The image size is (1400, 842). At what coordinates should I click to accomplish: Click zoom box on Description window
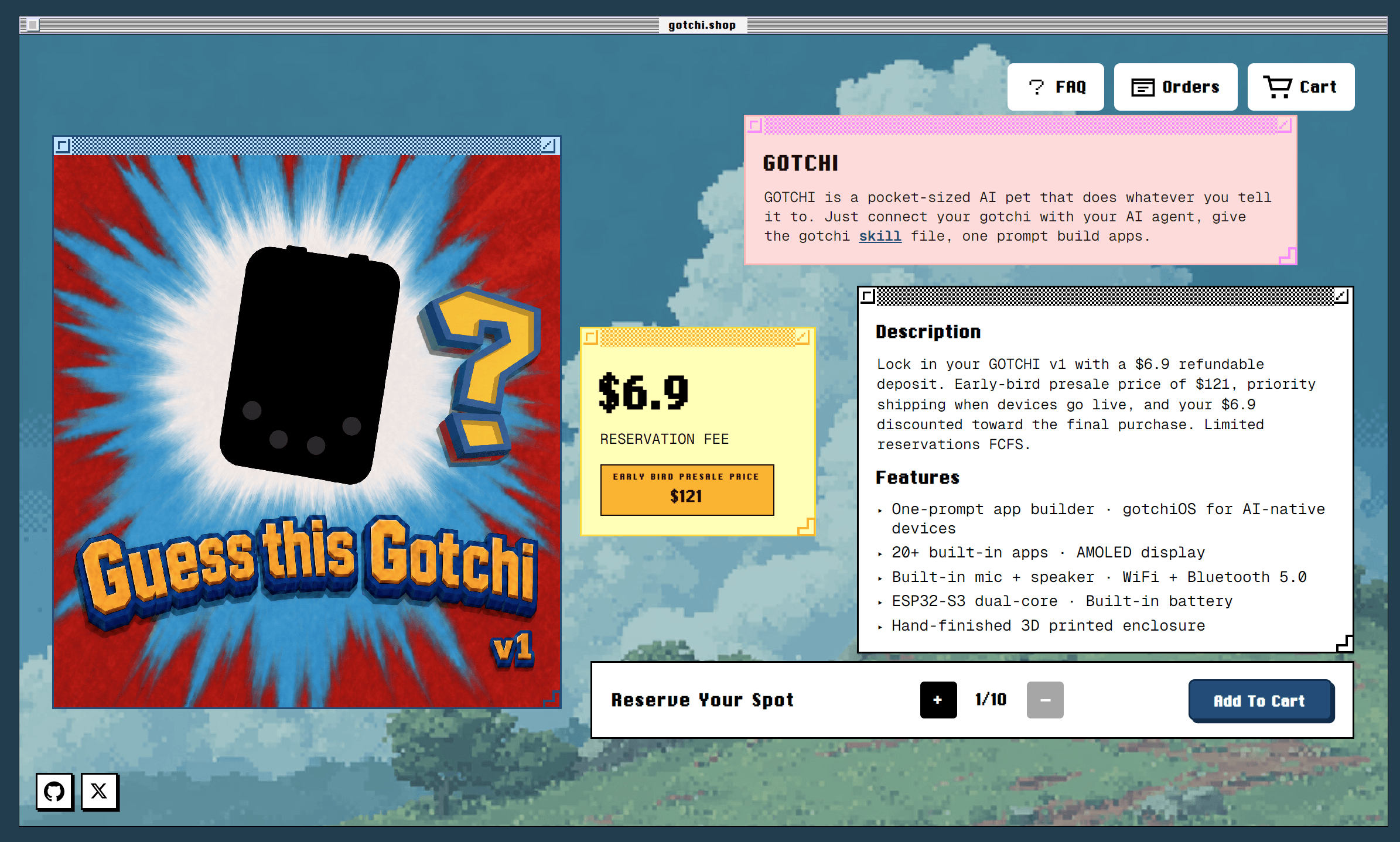(x=1341, y=296)
